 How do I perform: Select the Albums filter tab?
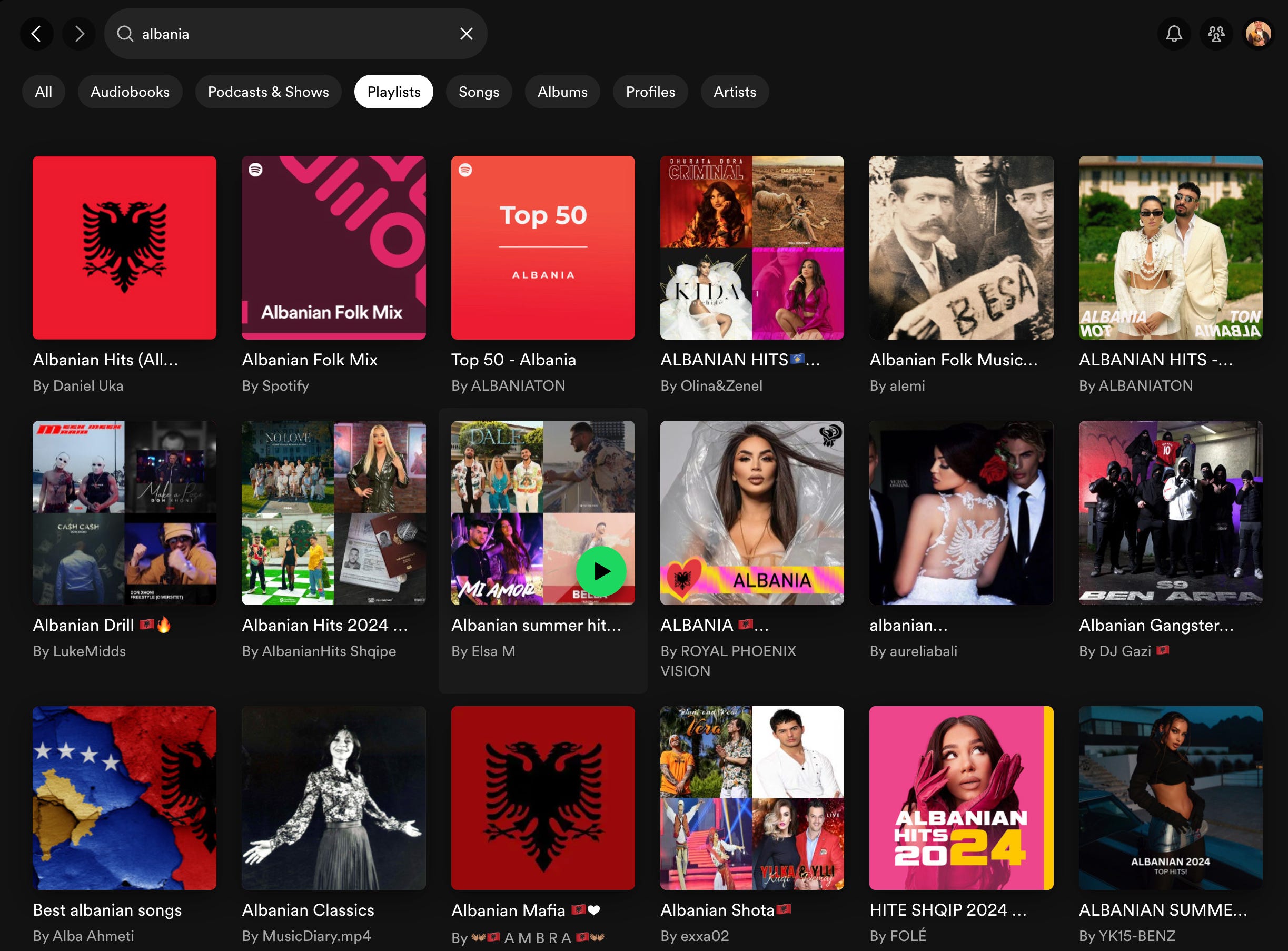tap(562, 92)
